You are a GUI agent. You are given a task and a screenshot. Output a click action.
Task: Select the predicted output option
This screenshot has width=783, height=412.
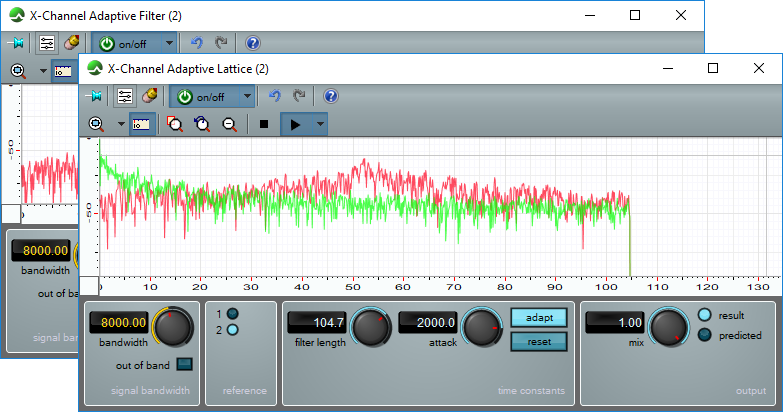(704, 335)
